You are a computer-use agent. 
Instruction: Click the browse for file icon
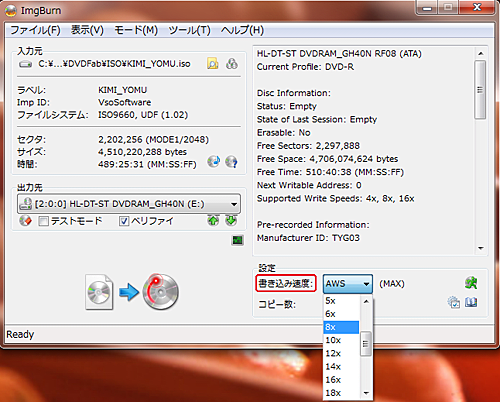pos(213,63)
